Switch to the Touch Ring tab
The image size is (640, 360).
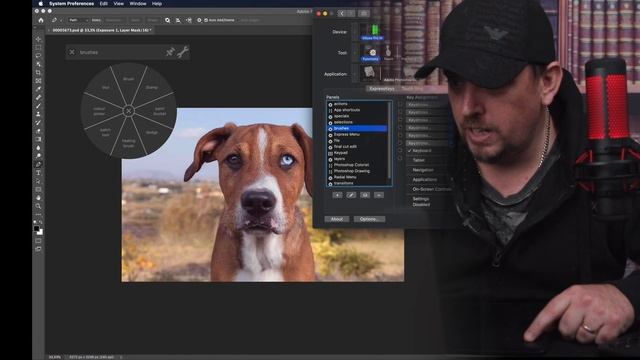point(412,89)
